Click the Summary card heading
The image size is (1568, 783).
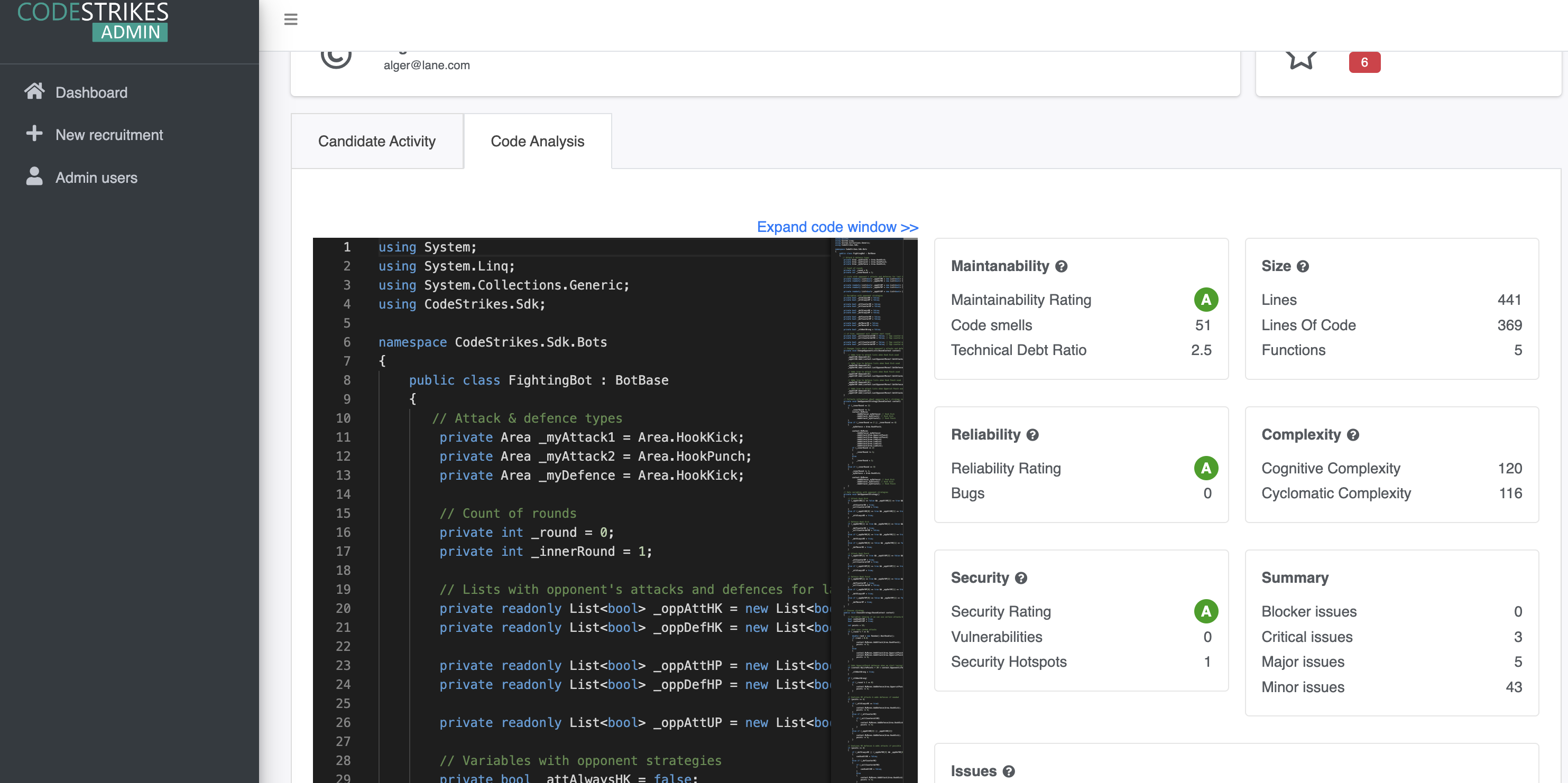[1295, 578]
